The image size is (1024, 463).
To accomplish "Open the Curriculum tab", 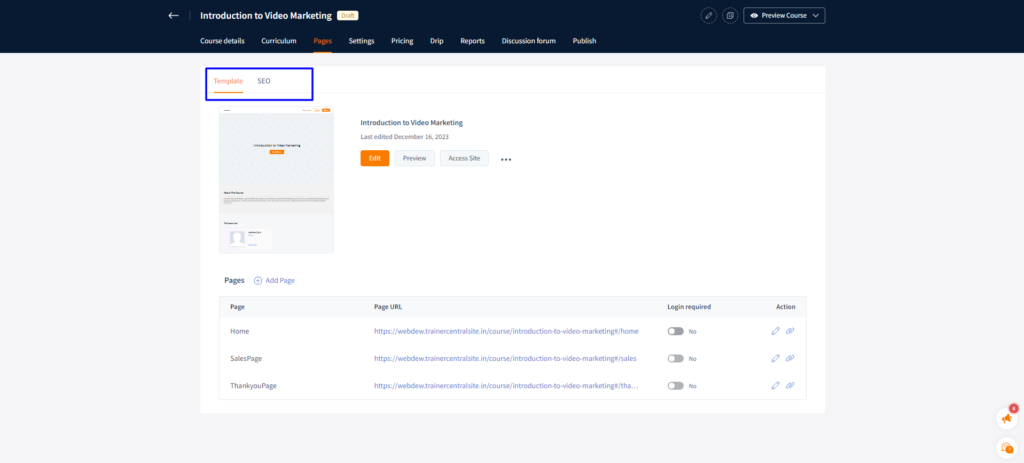I will (x=278, y=41).
